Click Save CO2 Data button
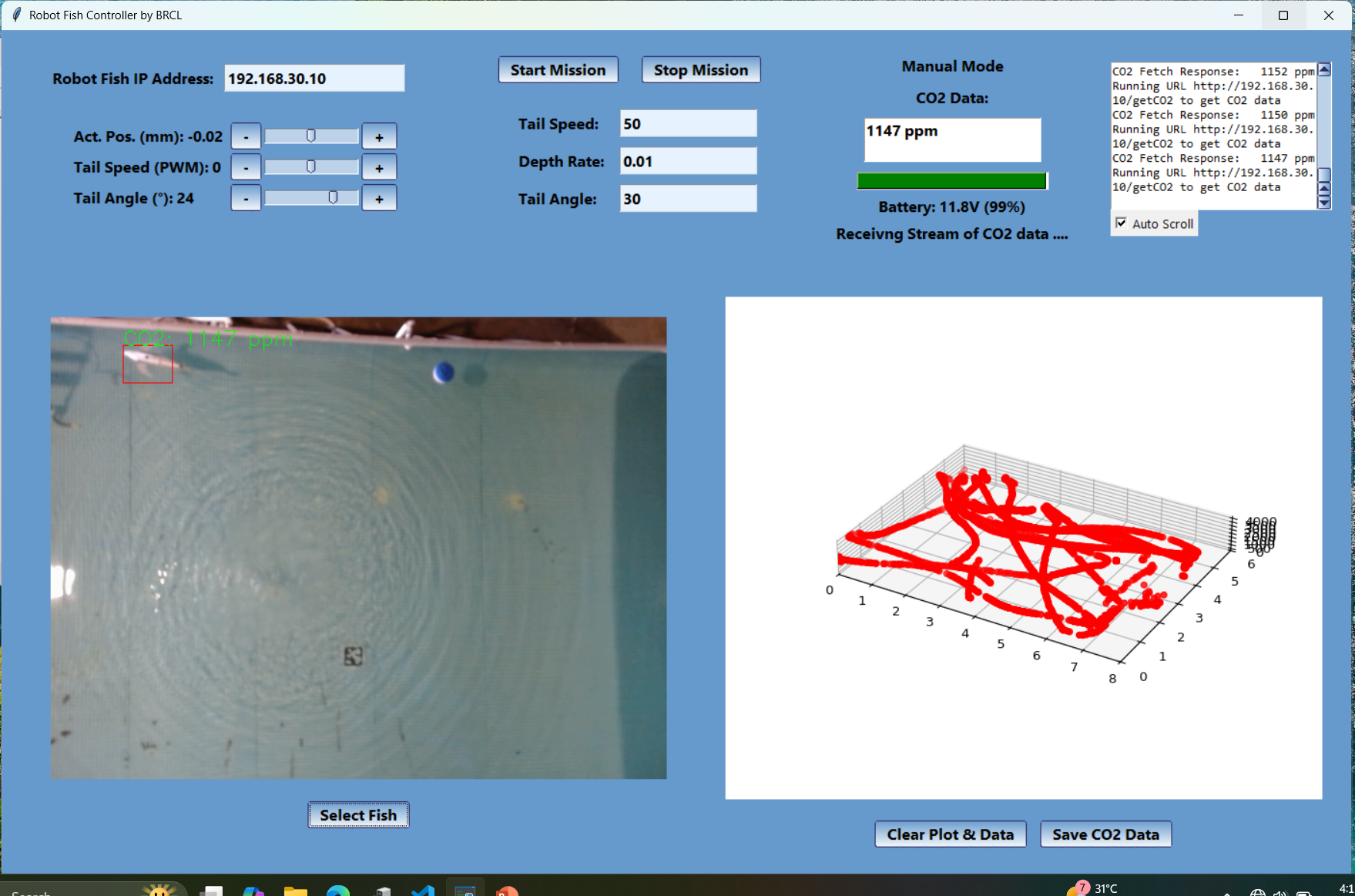 [x=1105, y=834]
